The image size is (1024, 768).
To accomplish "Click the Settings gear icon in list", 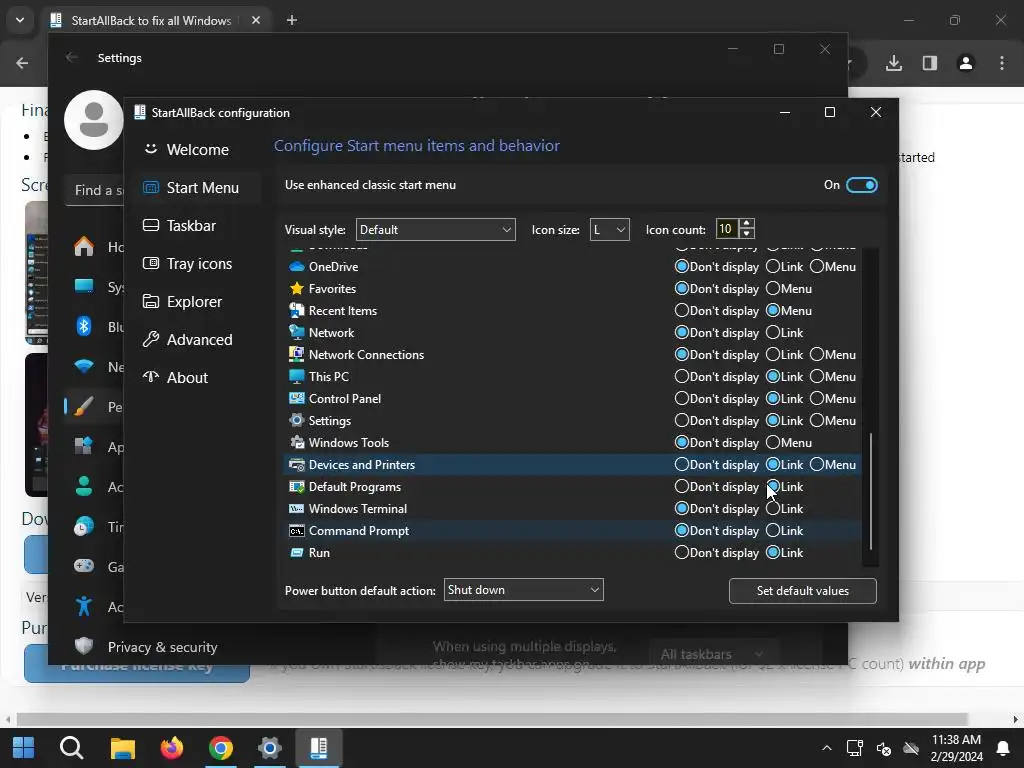I will (x=296, y=421).
